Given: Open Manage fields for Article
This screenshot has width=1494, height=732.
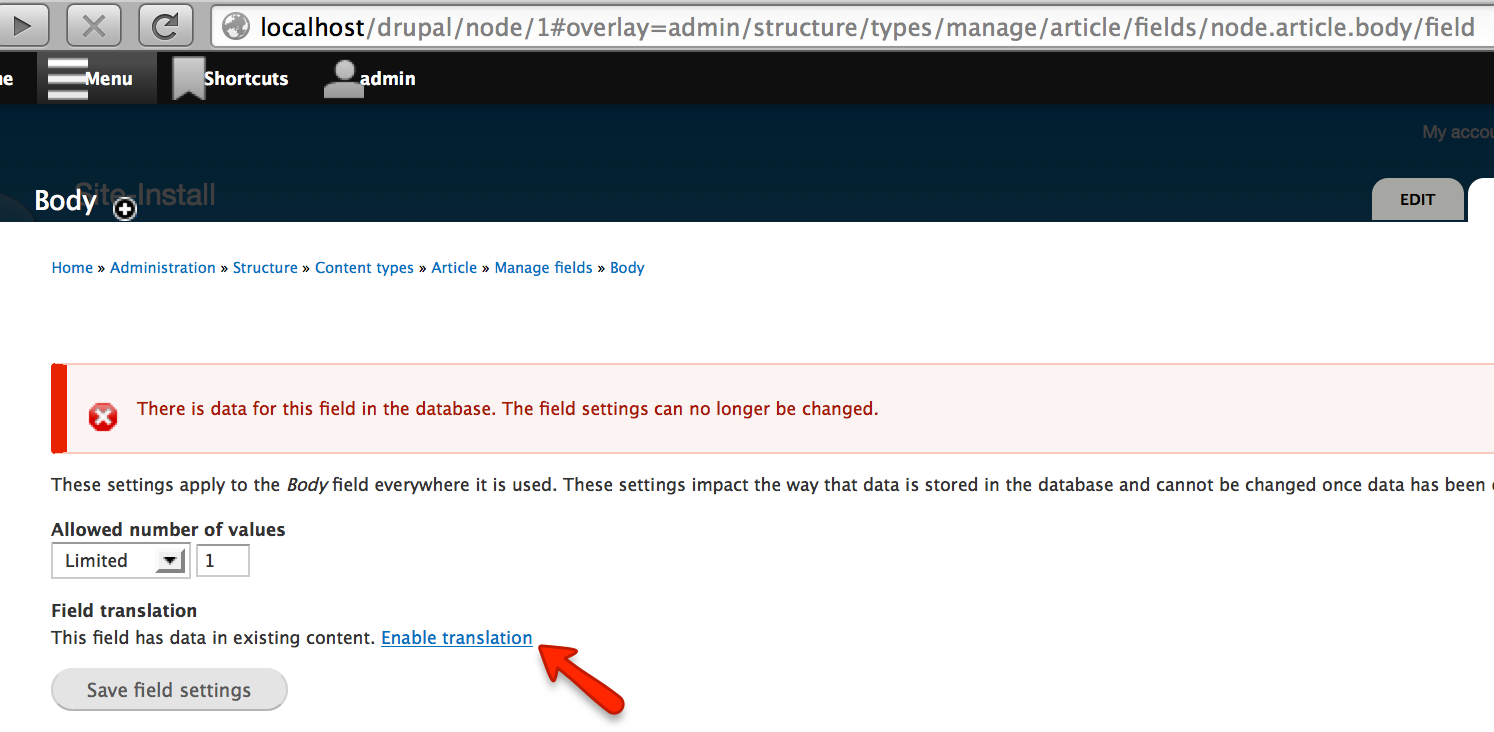Looking at the screenshot, I should pyautogui.click(x=543, y=267).
